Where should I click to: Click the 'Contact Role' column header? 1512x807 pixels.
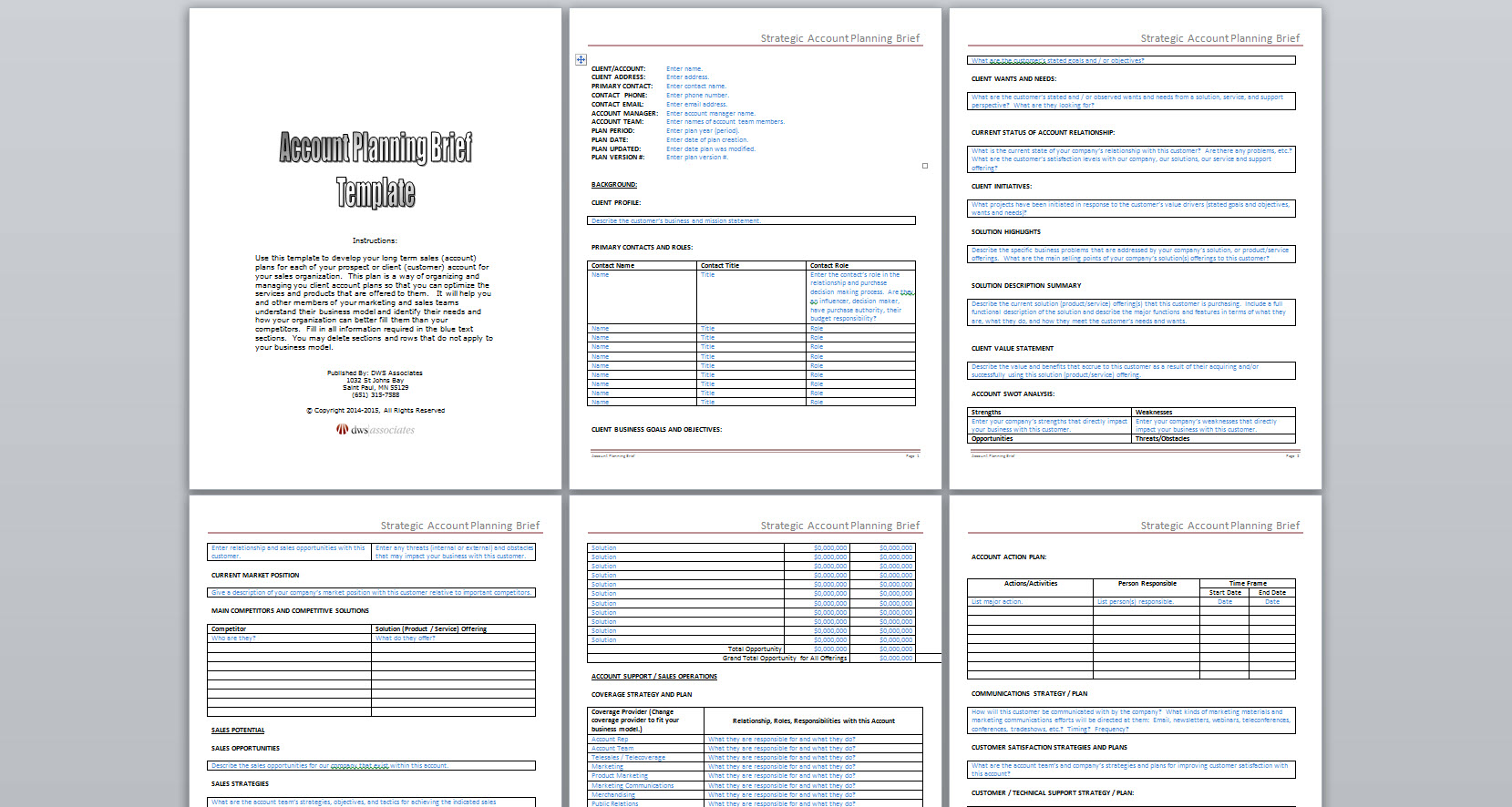pos(829,266)
